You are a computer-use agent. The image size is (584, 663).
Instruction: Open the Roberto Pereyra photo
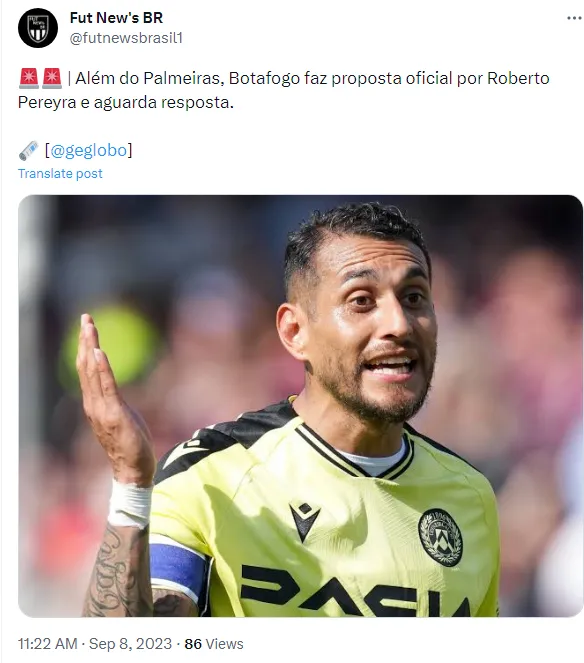tap(301, 405)
